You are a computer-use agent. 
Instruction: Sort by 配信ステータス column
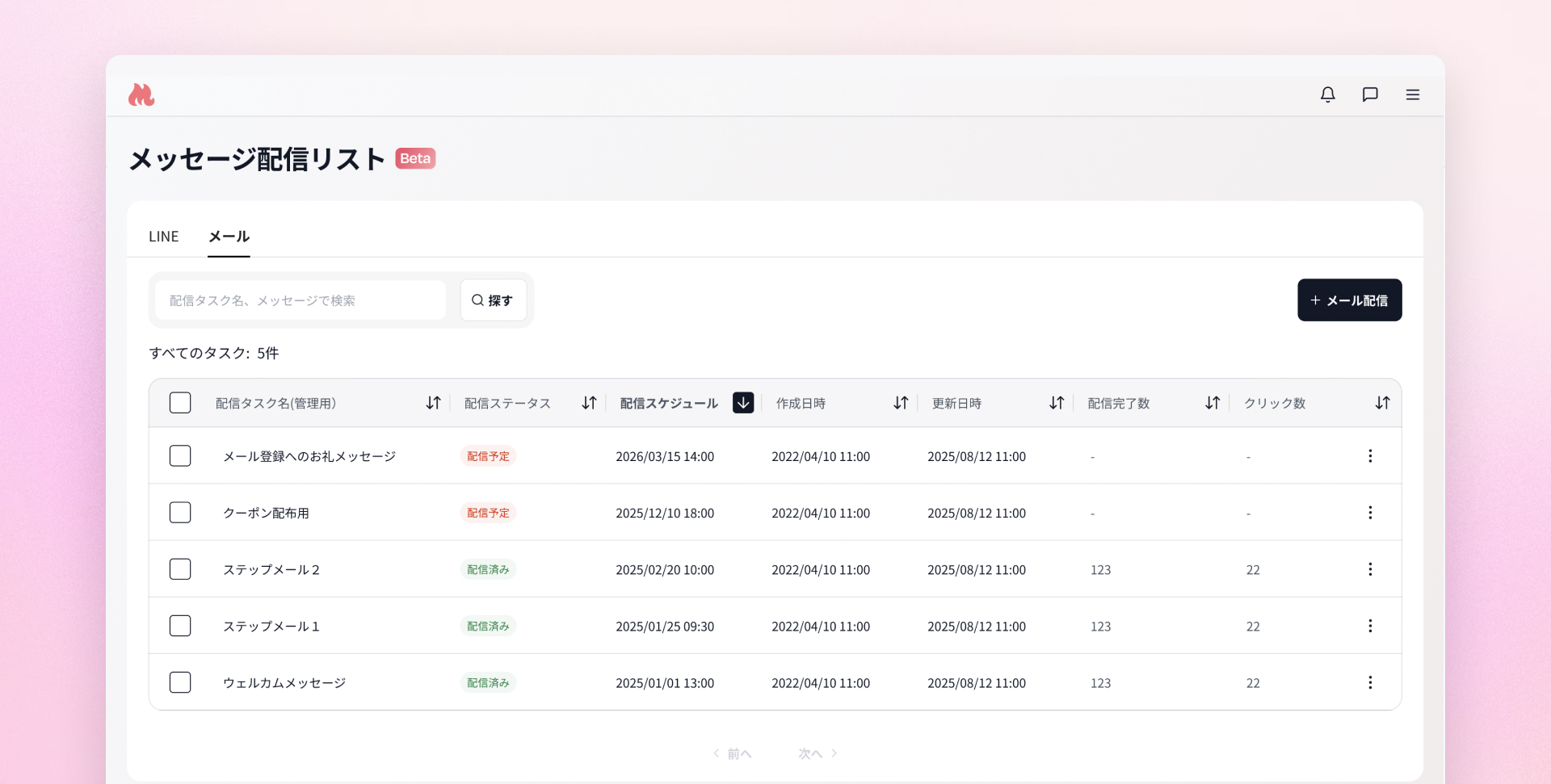589,403
